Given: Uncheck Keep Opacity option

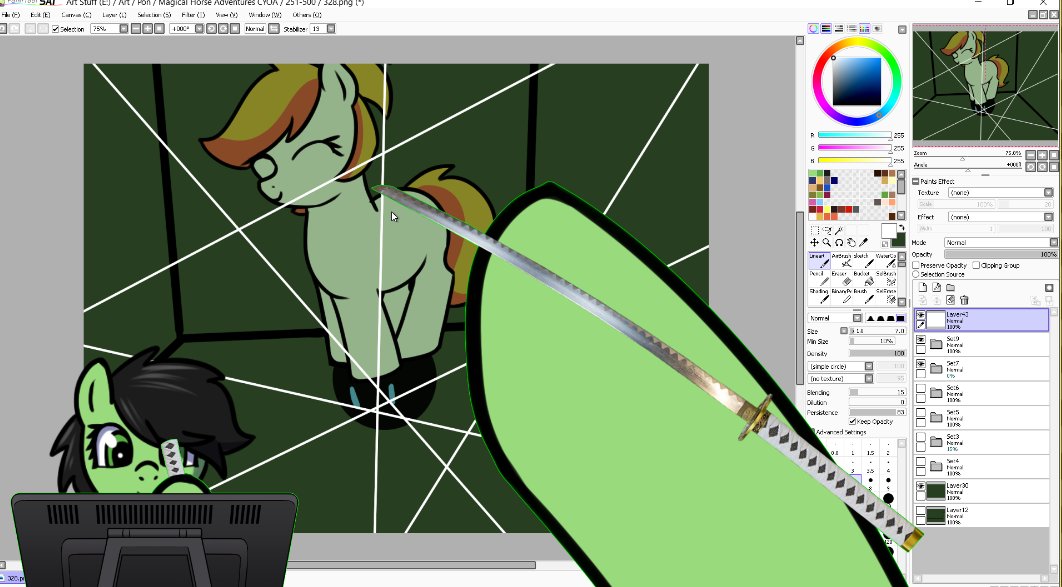Looking at the screenshot, I should click(853, 422).
